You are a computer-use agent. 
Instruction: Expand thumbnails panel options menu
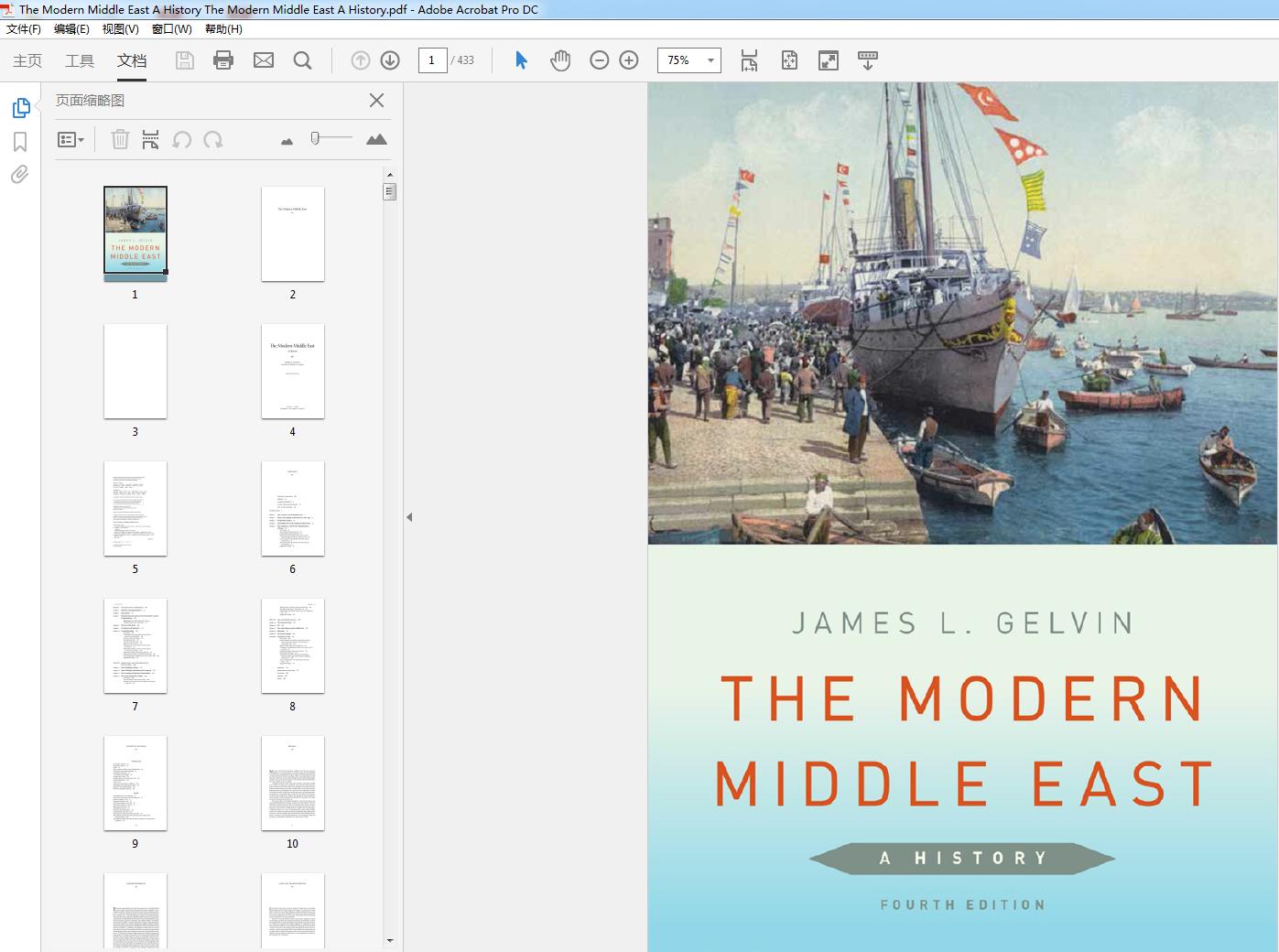(x=70, y=140)
